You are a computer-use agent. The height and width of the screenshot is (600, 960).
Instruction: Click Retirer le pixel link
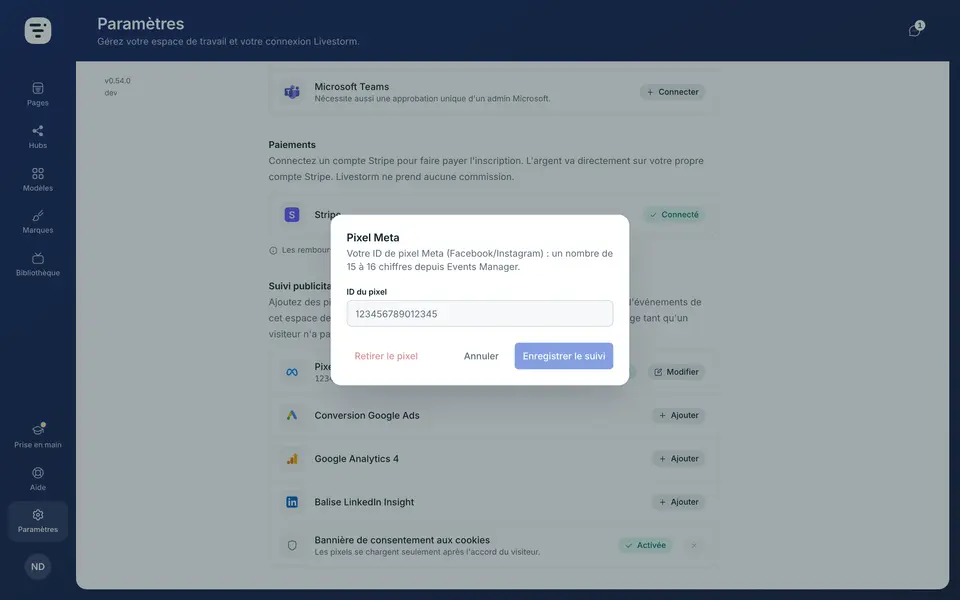click(x=386, y=356)
